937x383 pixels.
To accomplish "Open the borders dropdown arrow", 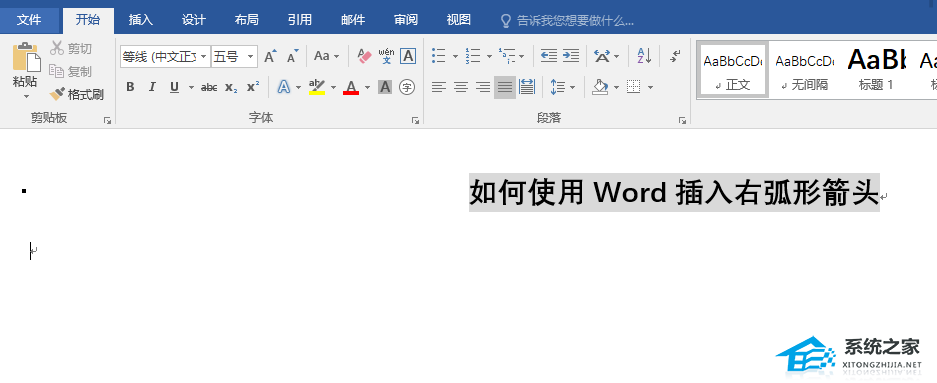I will coord(650,88).
